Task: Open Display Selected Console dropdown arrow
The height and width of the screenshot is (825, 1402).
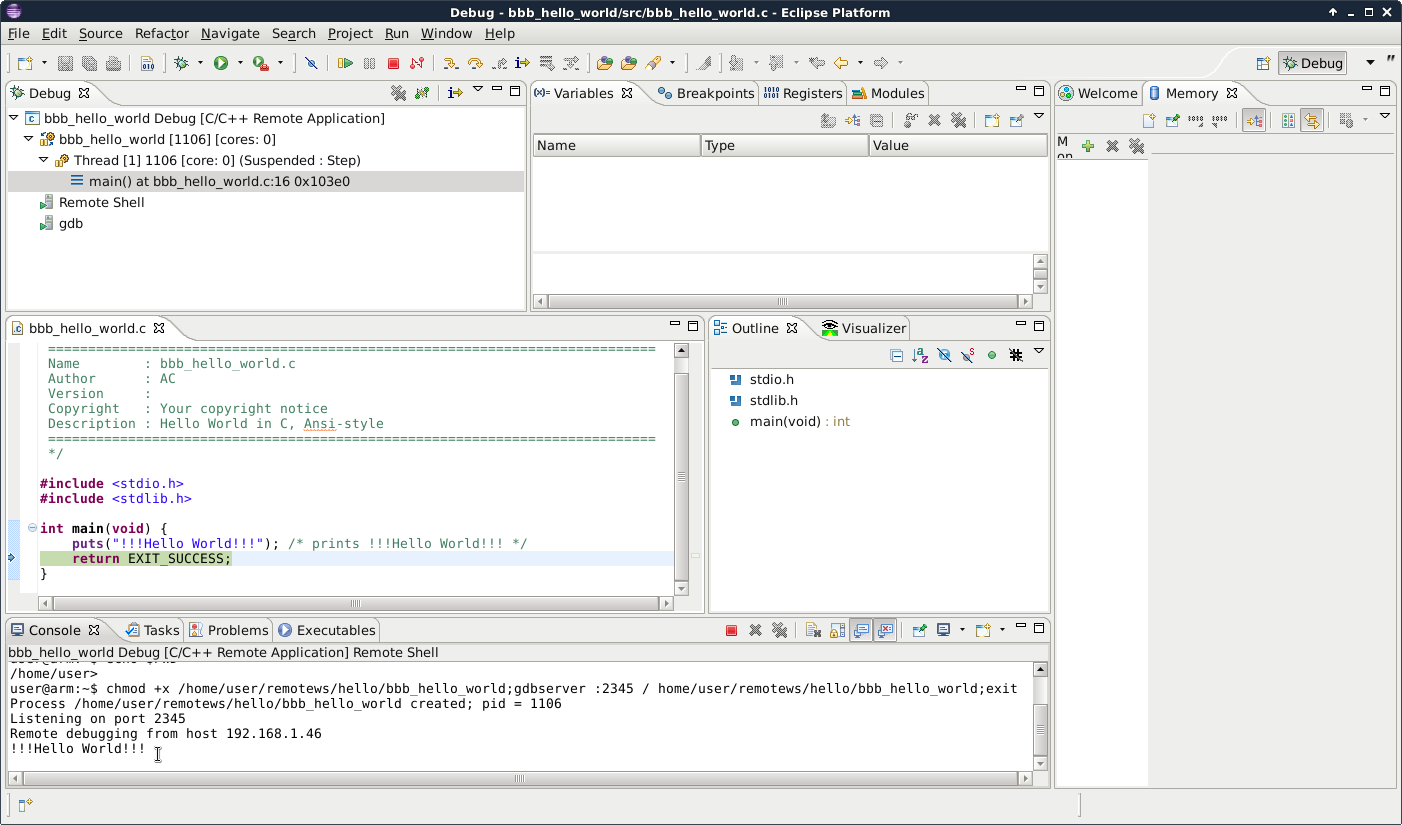Action: 962,630
